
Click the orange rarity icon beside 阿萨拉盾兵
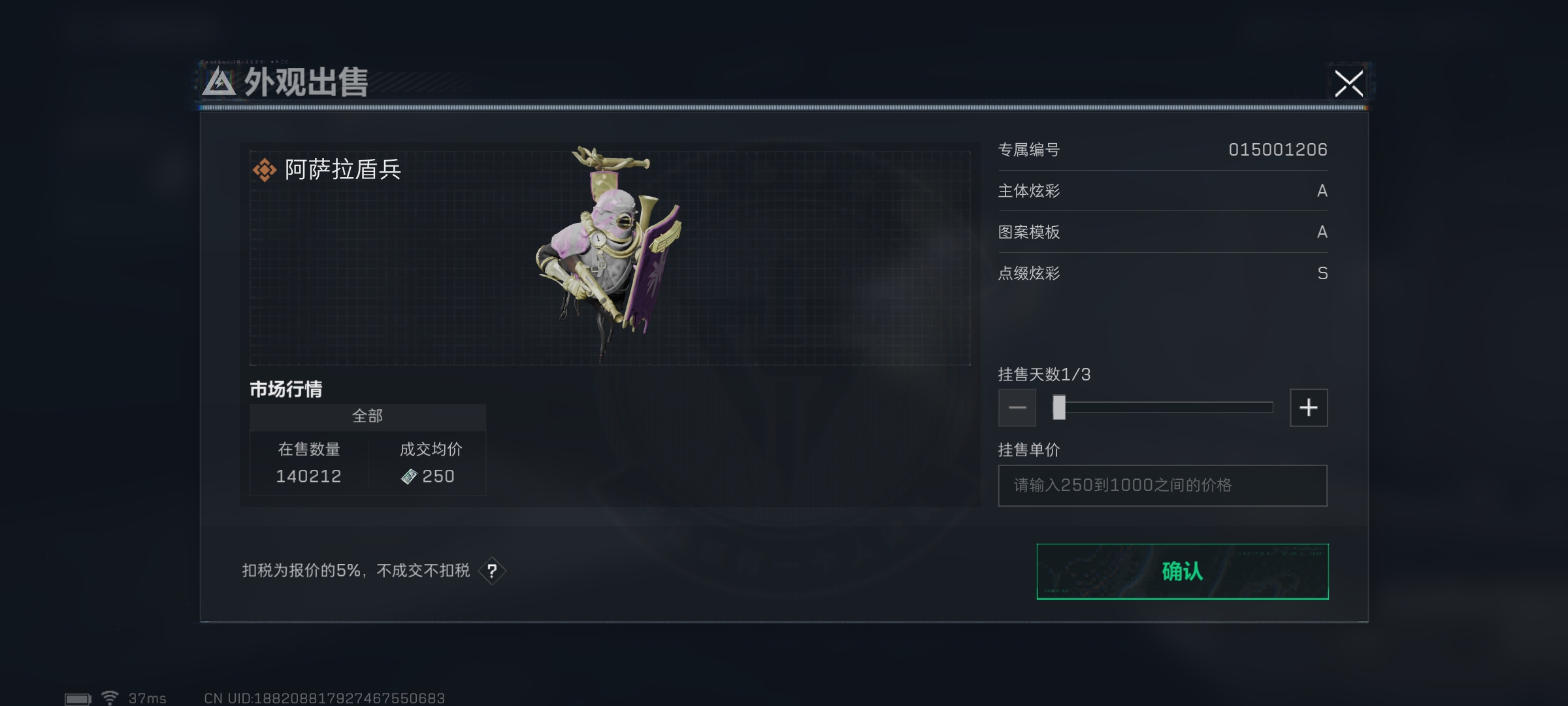click(x=264, y=170)
